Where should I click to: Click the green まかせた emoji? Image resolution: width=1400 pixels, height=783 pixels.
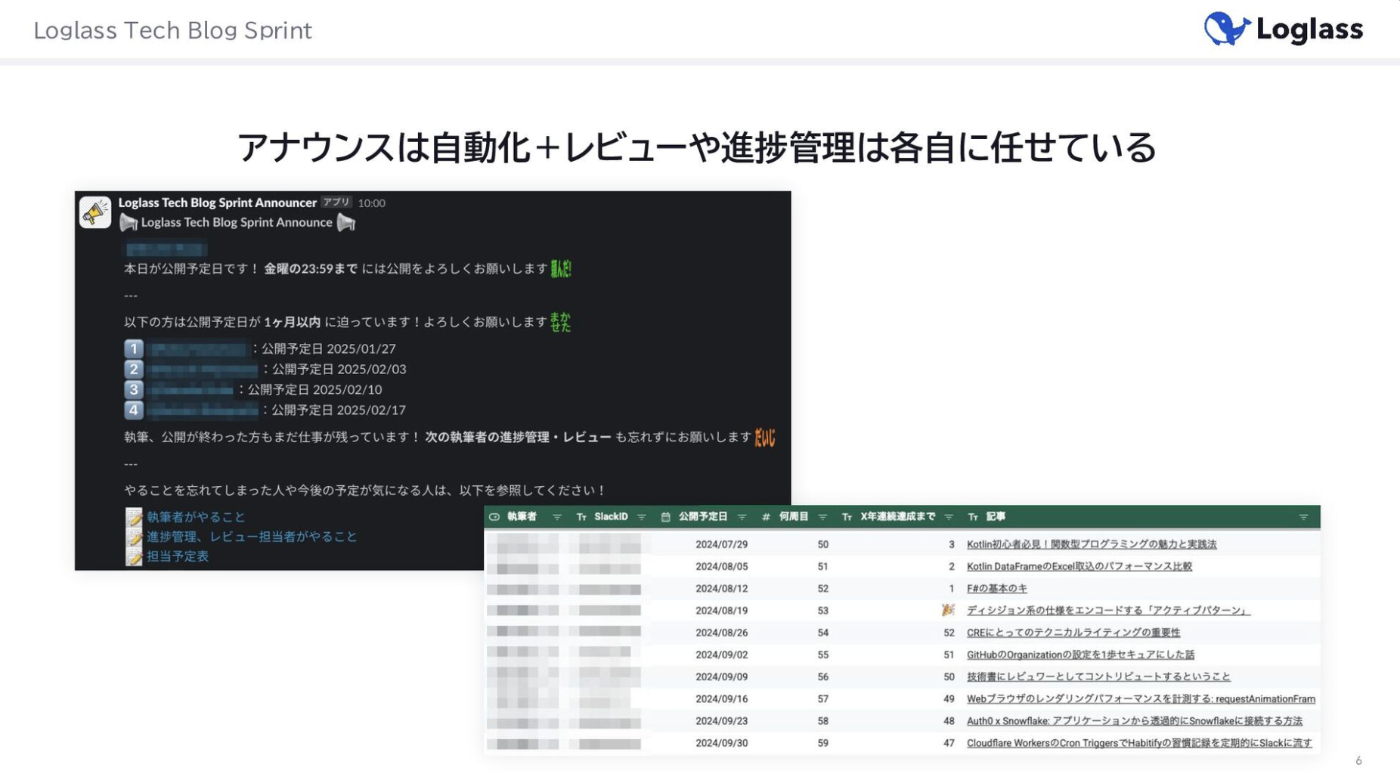point(560,322)
